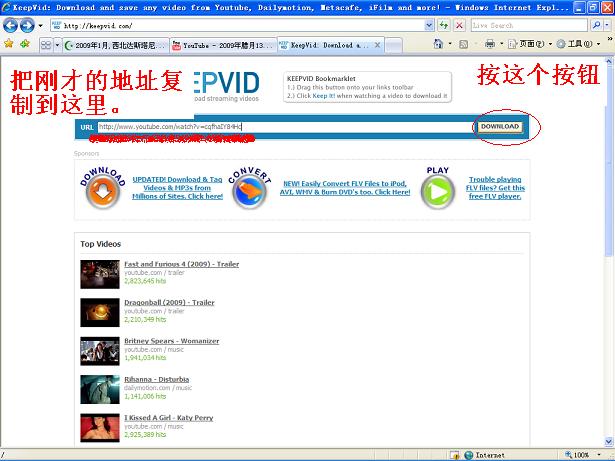Open the search provider options dropdown
615x461 pixels.
(607, 26)
